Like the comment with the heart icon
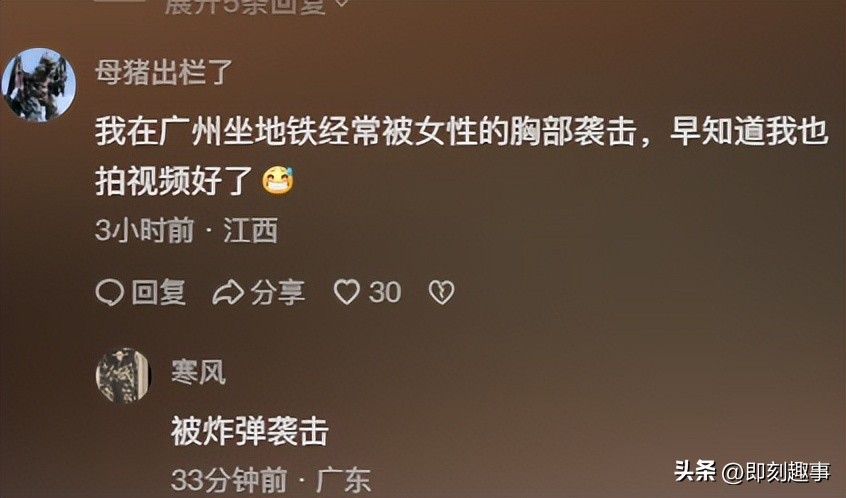The width and height of the screenshot is (846, 498). (x=346, y=293)
